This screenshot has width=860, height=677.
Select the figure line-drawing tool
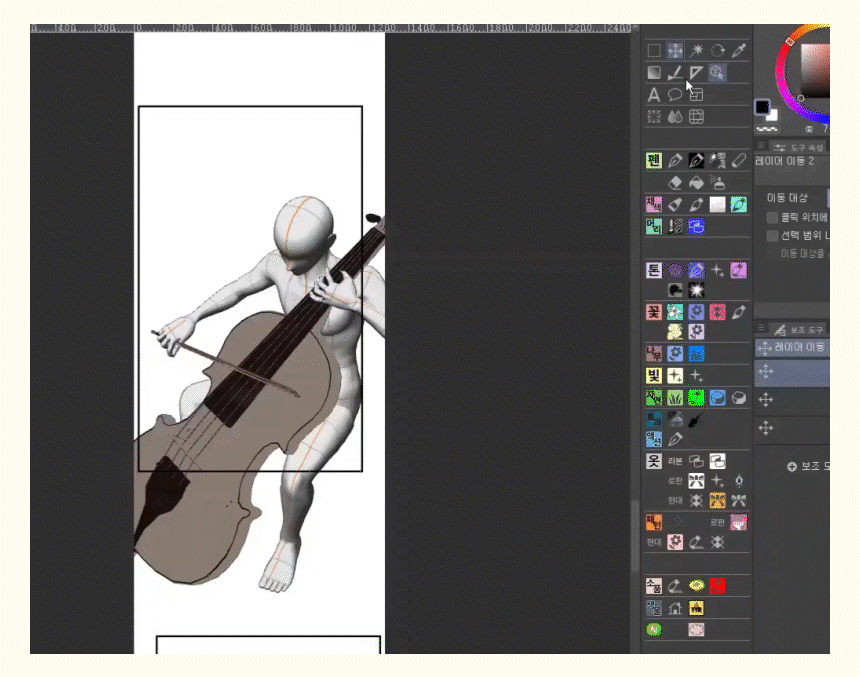pyautogui.click(x=675, y=72)
